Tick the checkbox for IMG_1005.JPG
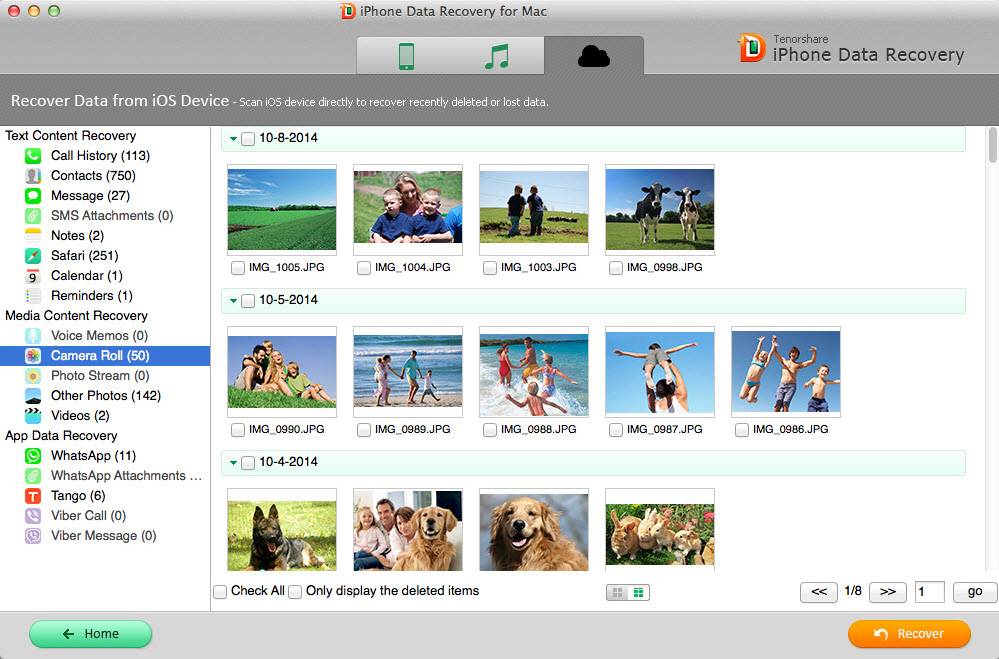Viewport: 999px width, 659px height. tap(237, 268)
